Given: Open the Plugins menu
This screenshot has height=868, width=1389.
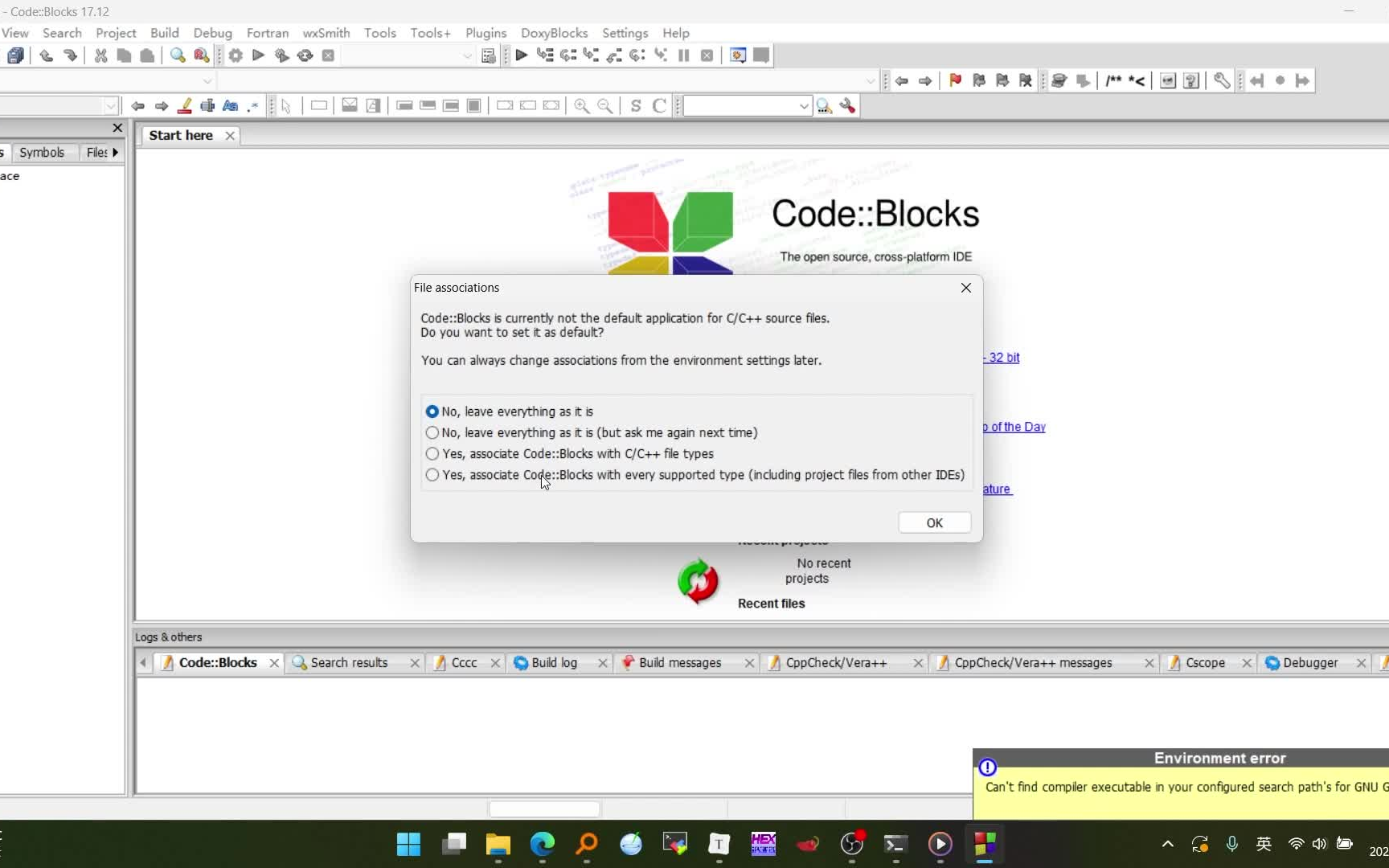Looking at the screenshot, I should 486,33.
